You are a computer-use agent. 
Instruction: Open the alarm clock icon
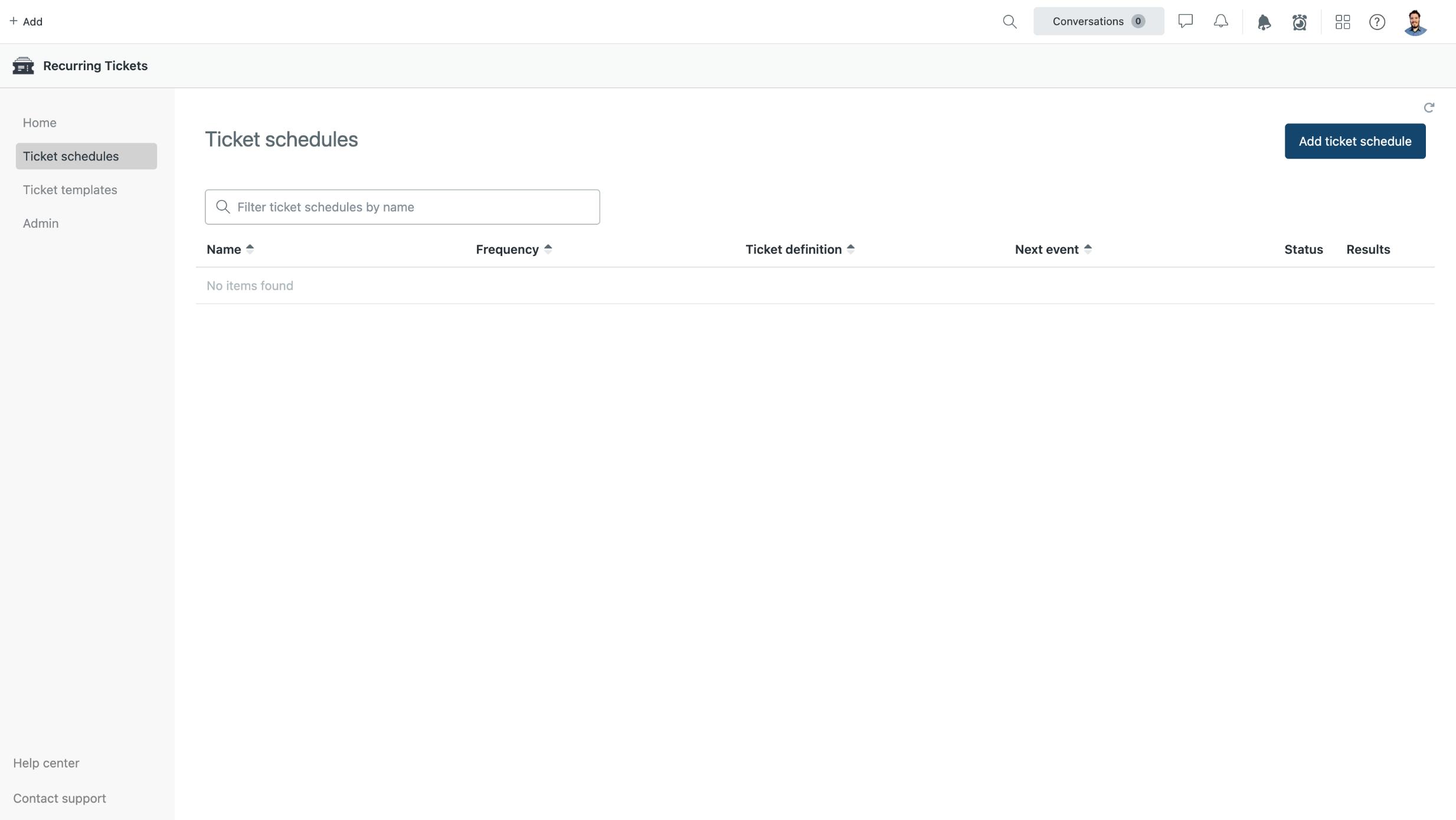click(x=1299, y=22)
